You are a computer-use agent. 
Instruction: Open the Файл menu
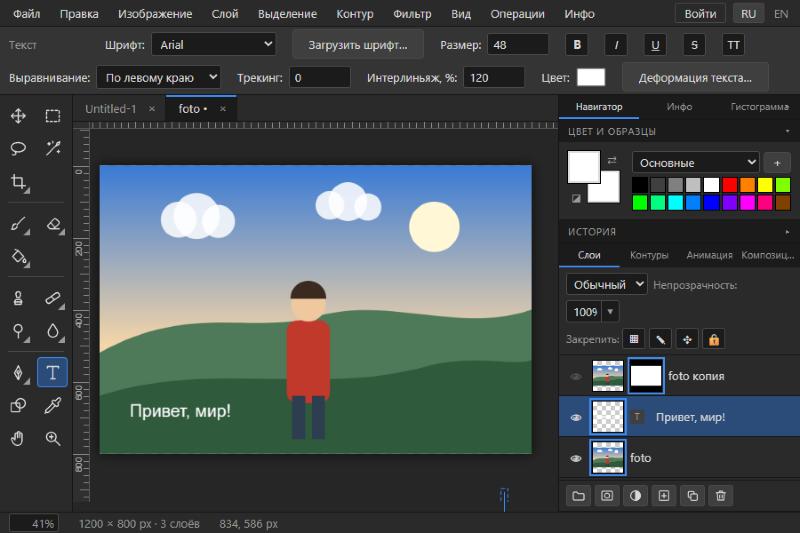click(x=27, y=14)
